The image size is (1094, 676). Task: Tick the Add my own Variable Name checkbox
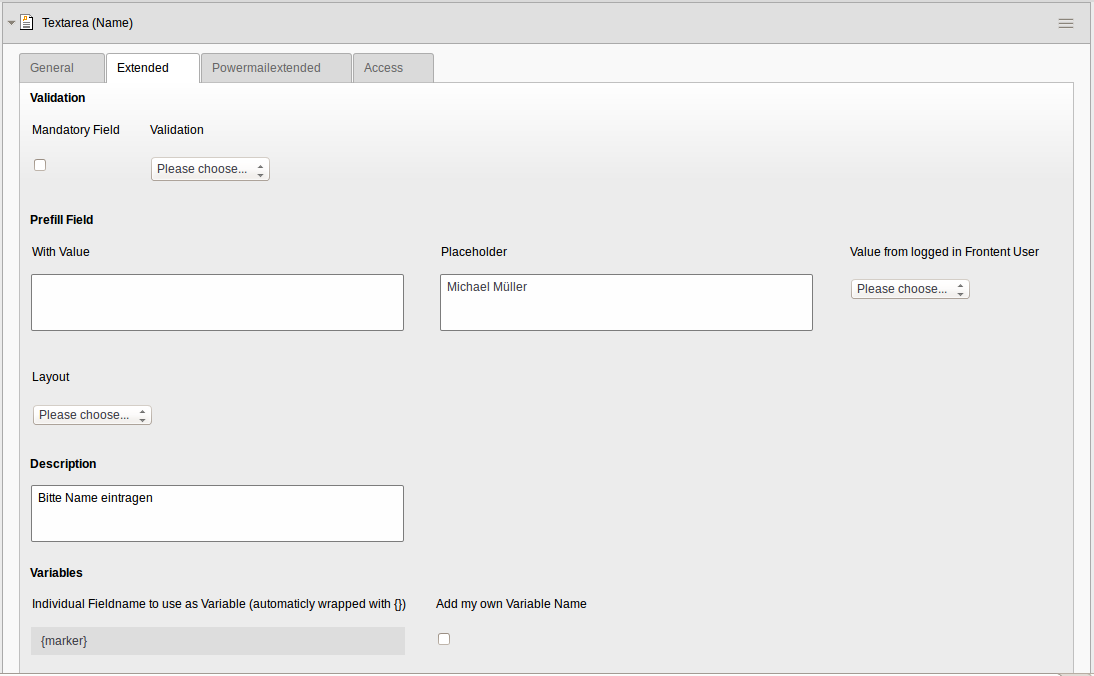[x=444, y=639]
